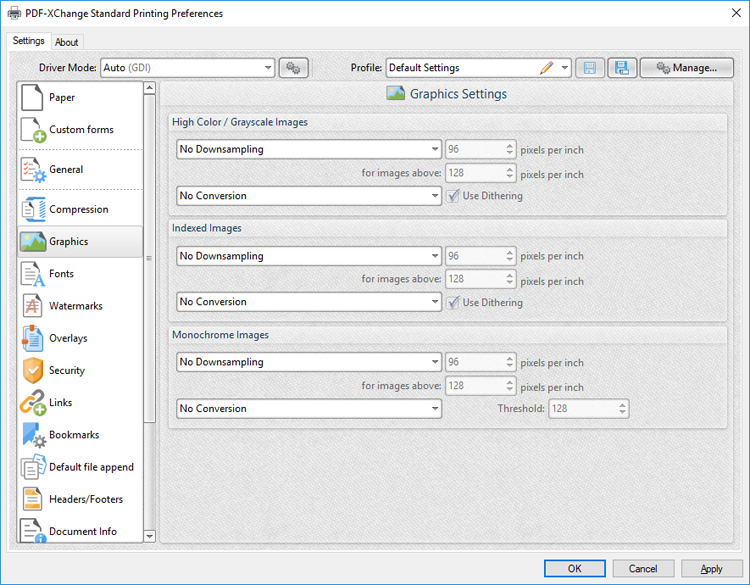Switch to the About tab
This screenshot has height=585, width=750.
point(67,42)
